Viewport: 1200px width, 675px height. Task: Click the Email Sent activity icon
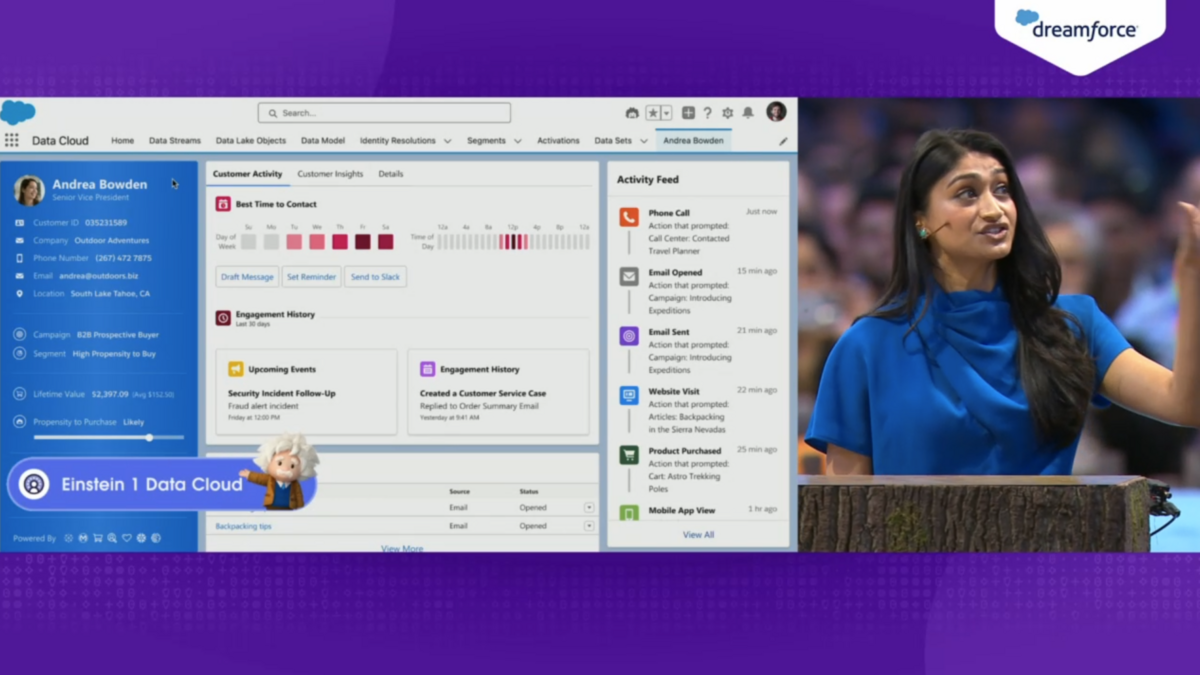[x=629, y=336]
